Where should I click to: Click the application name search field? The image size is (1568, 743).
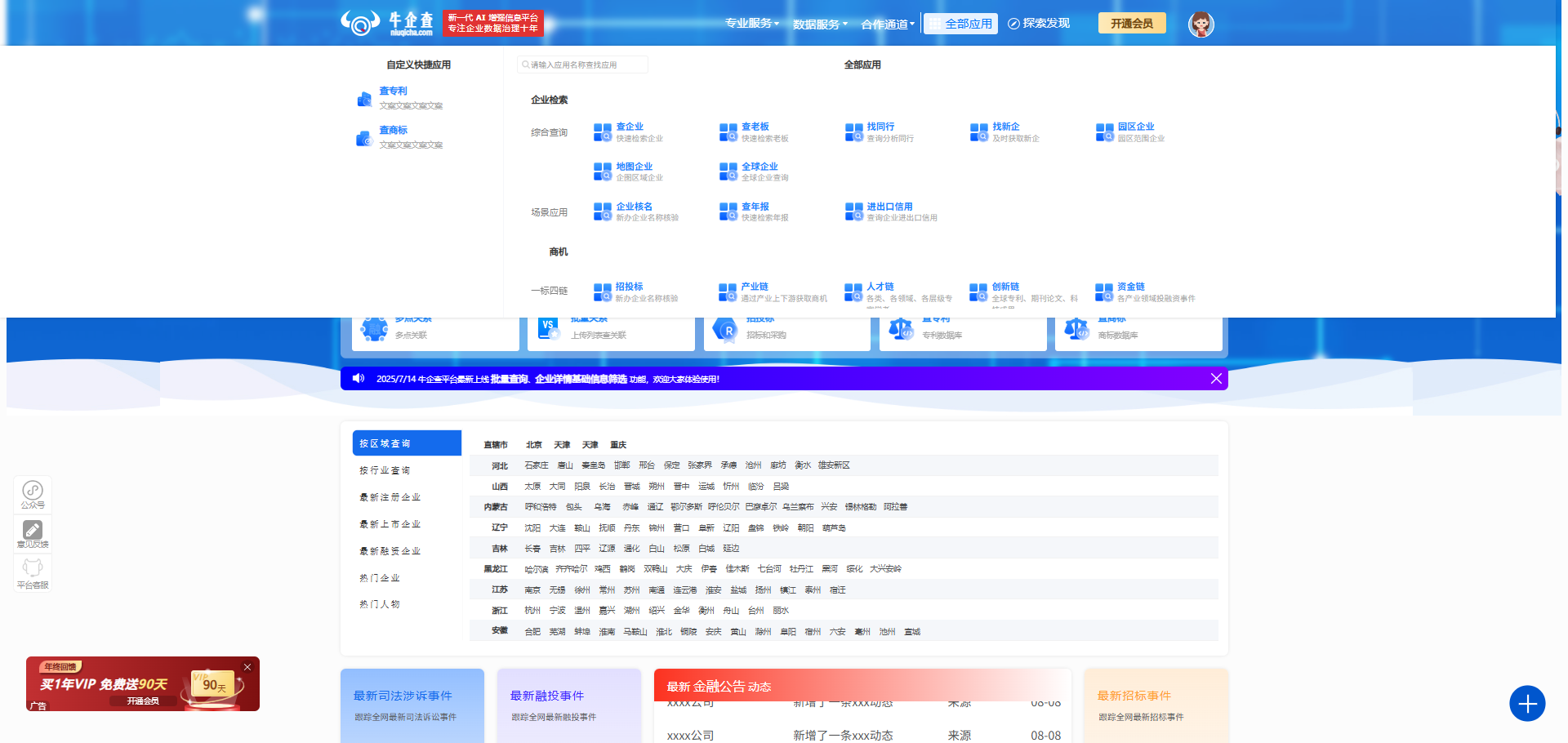pos(583,65)
